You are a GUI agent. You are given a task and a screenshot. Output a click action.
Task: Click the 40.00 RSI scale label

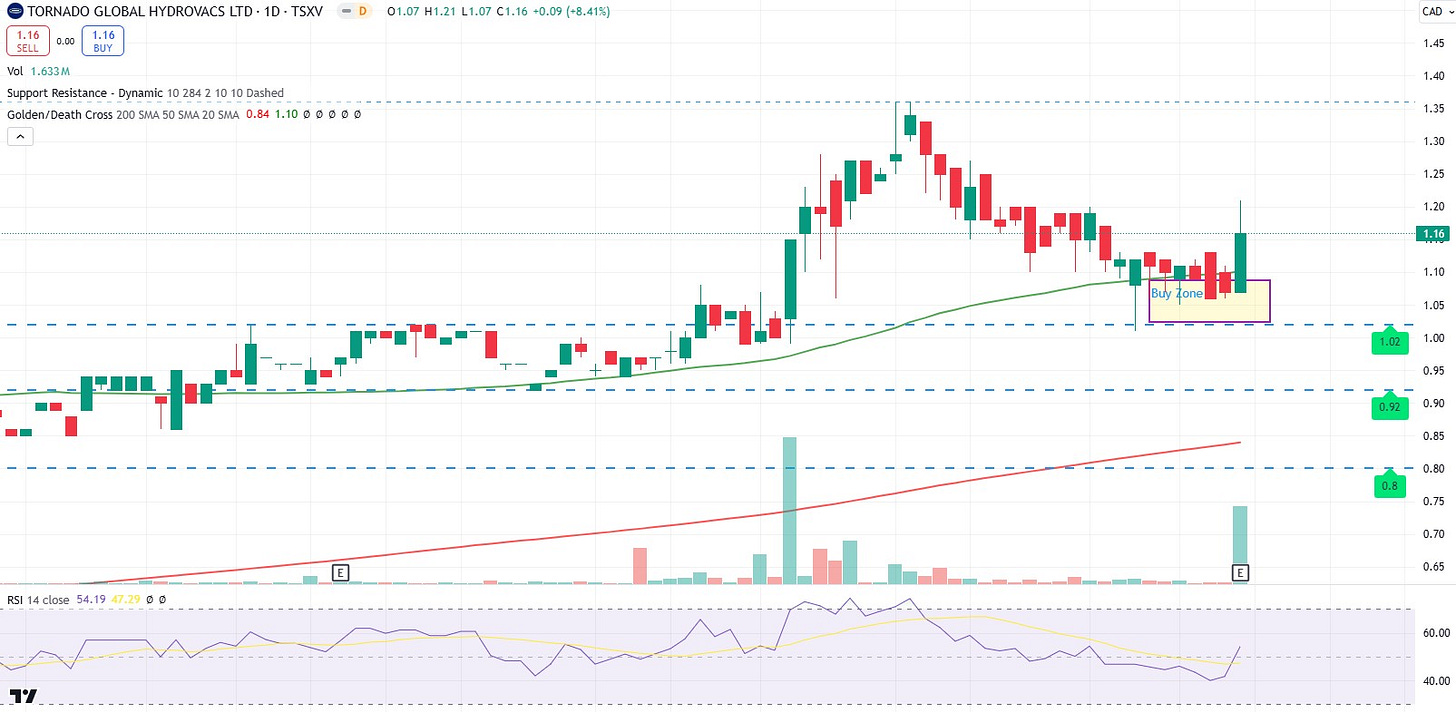[x=1435, y=681]
